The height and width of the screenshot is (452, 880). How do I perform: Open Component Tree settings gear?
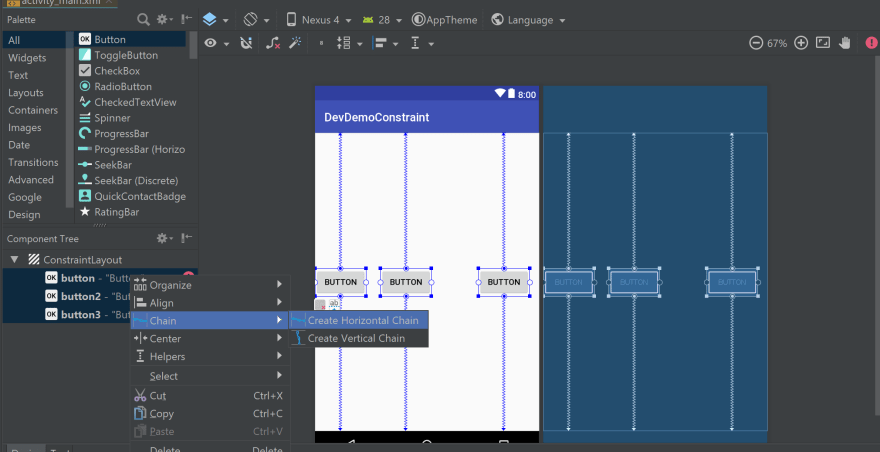164,239
